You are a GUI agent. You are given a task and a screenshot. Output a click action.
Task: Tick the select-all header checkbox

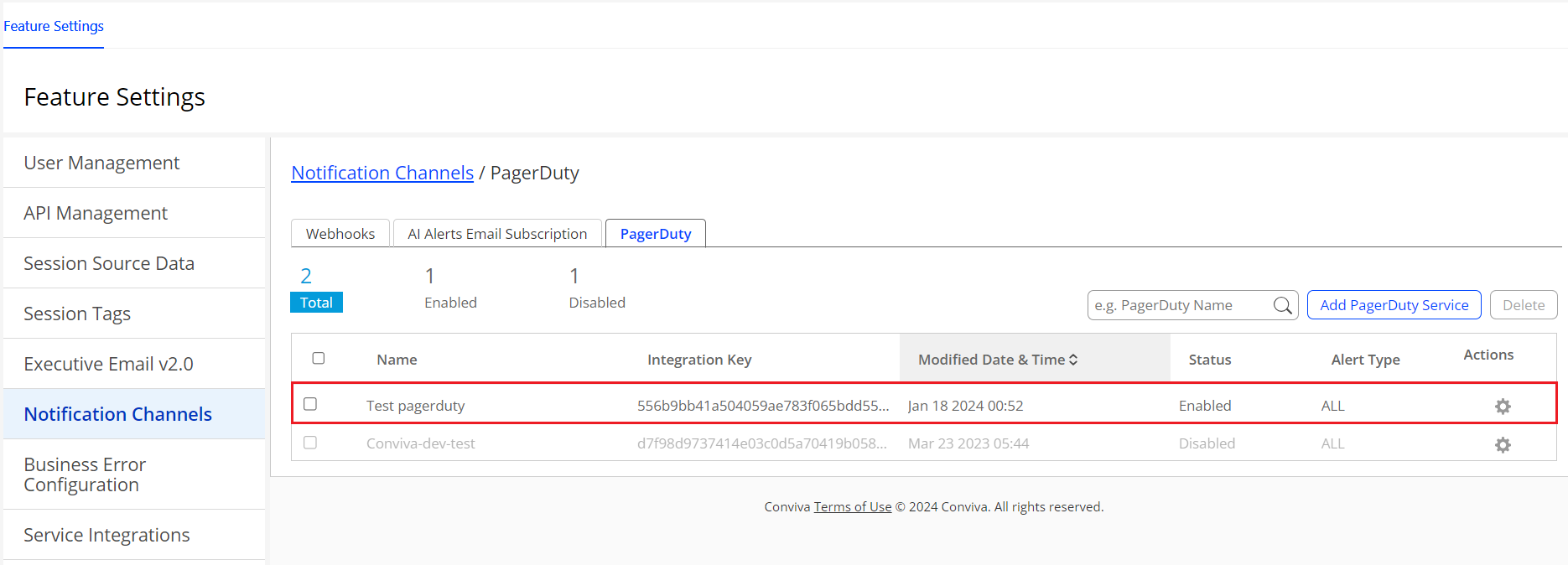[x=319, y=359]
